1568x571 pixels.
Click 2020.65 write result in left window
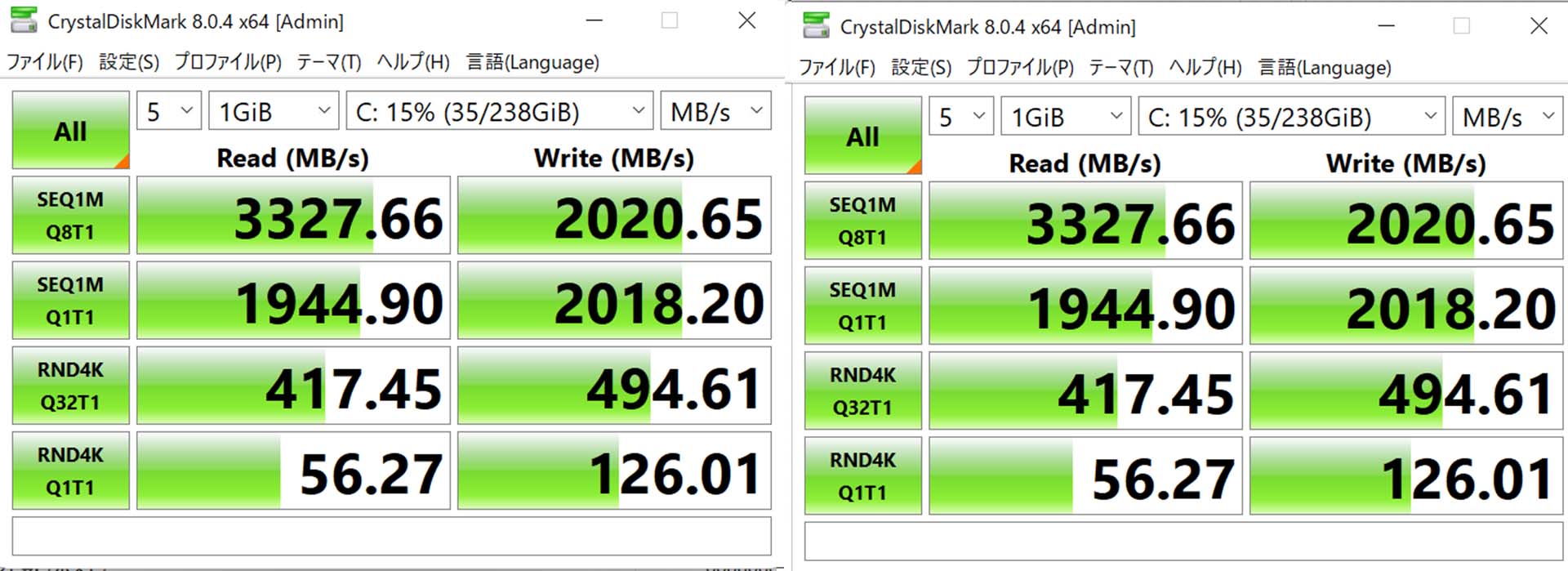click(614, 216)
